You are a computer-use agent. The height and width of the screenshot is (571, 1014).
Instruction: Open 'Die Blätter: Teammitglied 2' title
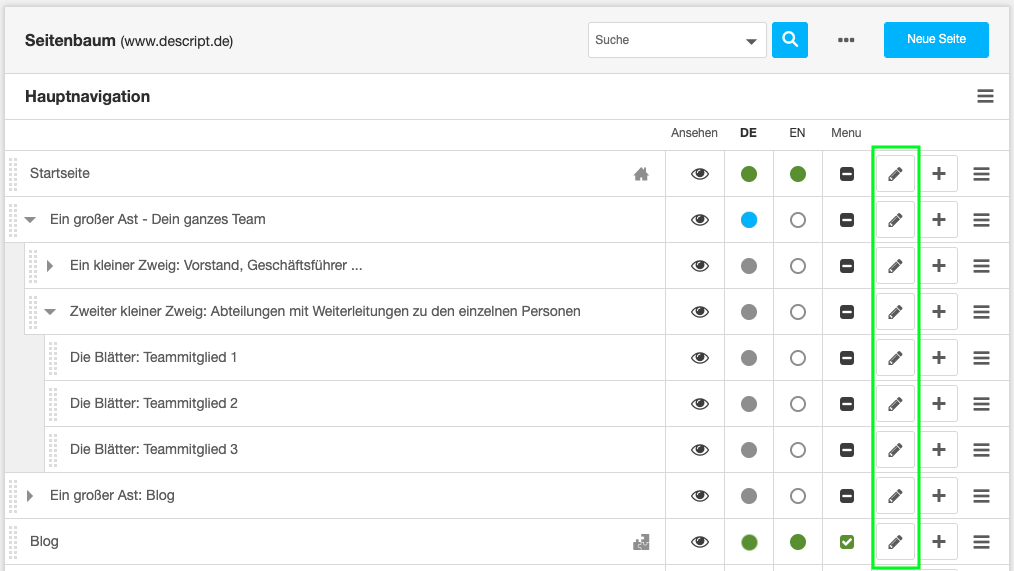pyautogui.click(x=154, y=404)
